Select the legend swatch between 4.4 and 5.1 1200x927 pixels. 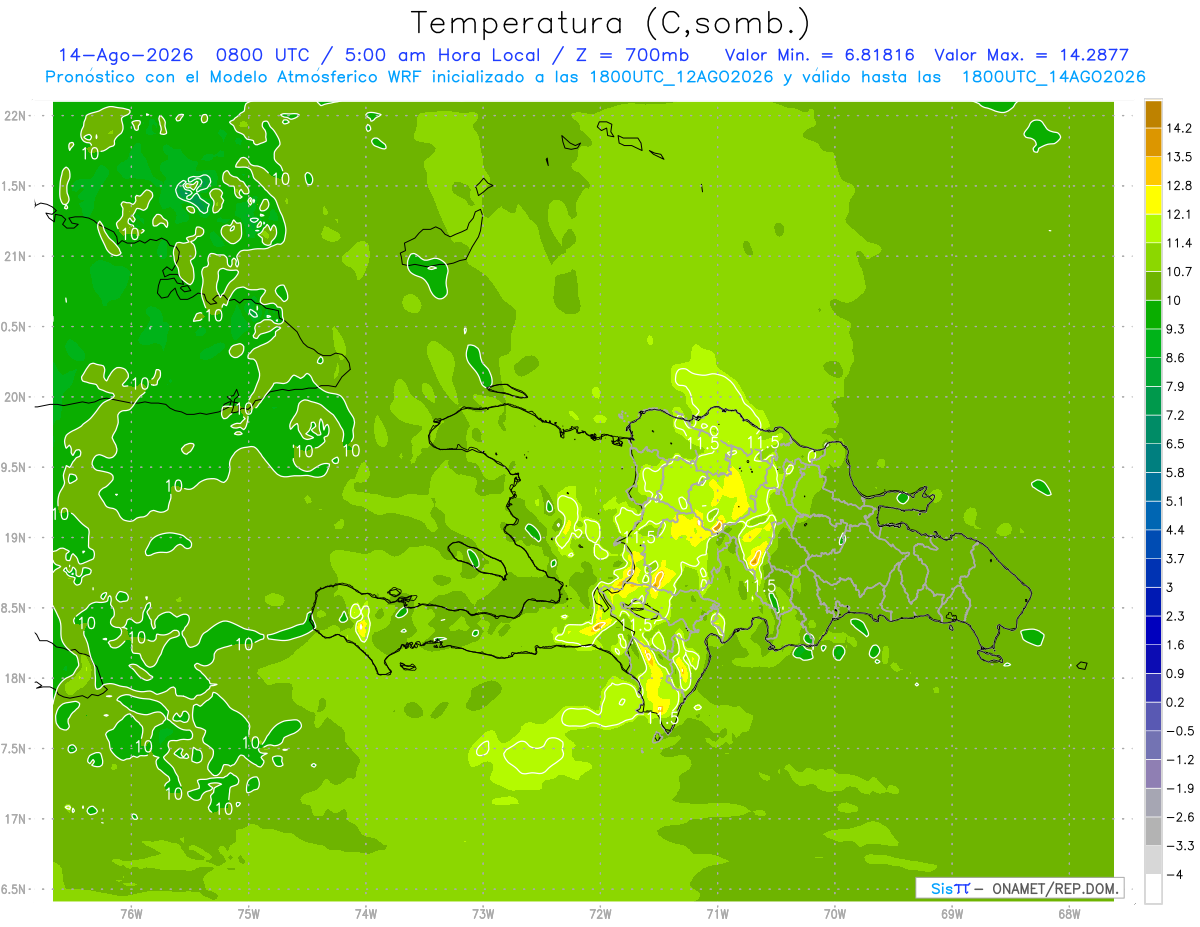tap(1153, 516)
